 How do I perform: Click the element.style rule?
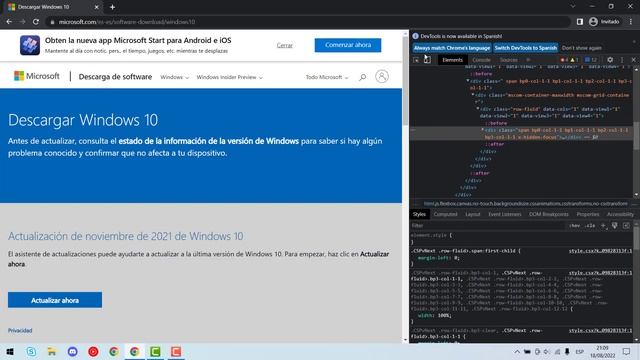coord(431,236)
